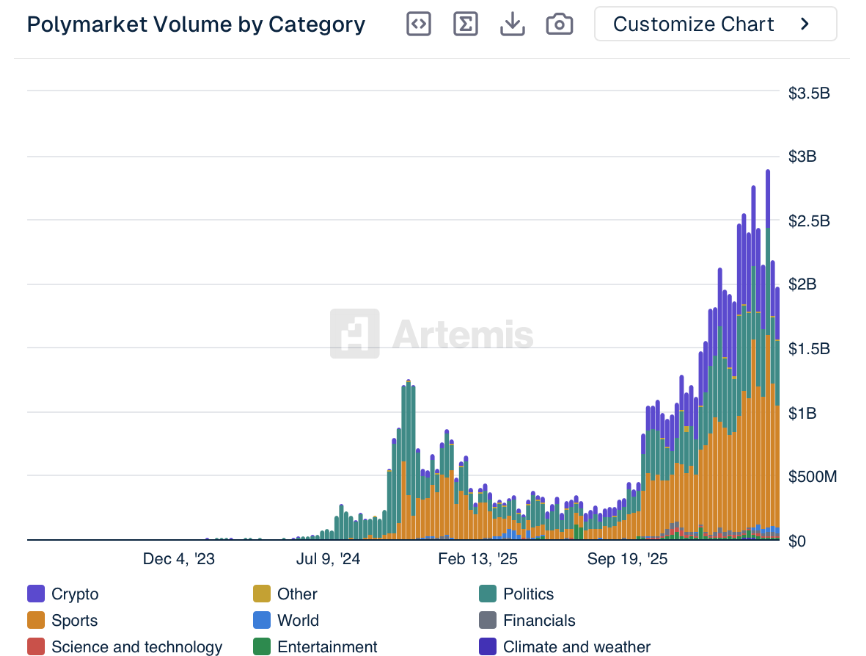Click the Sep 19, '25 axis label
The height and width of the screenshot is (656, 866).
click(x=627, y=559)
